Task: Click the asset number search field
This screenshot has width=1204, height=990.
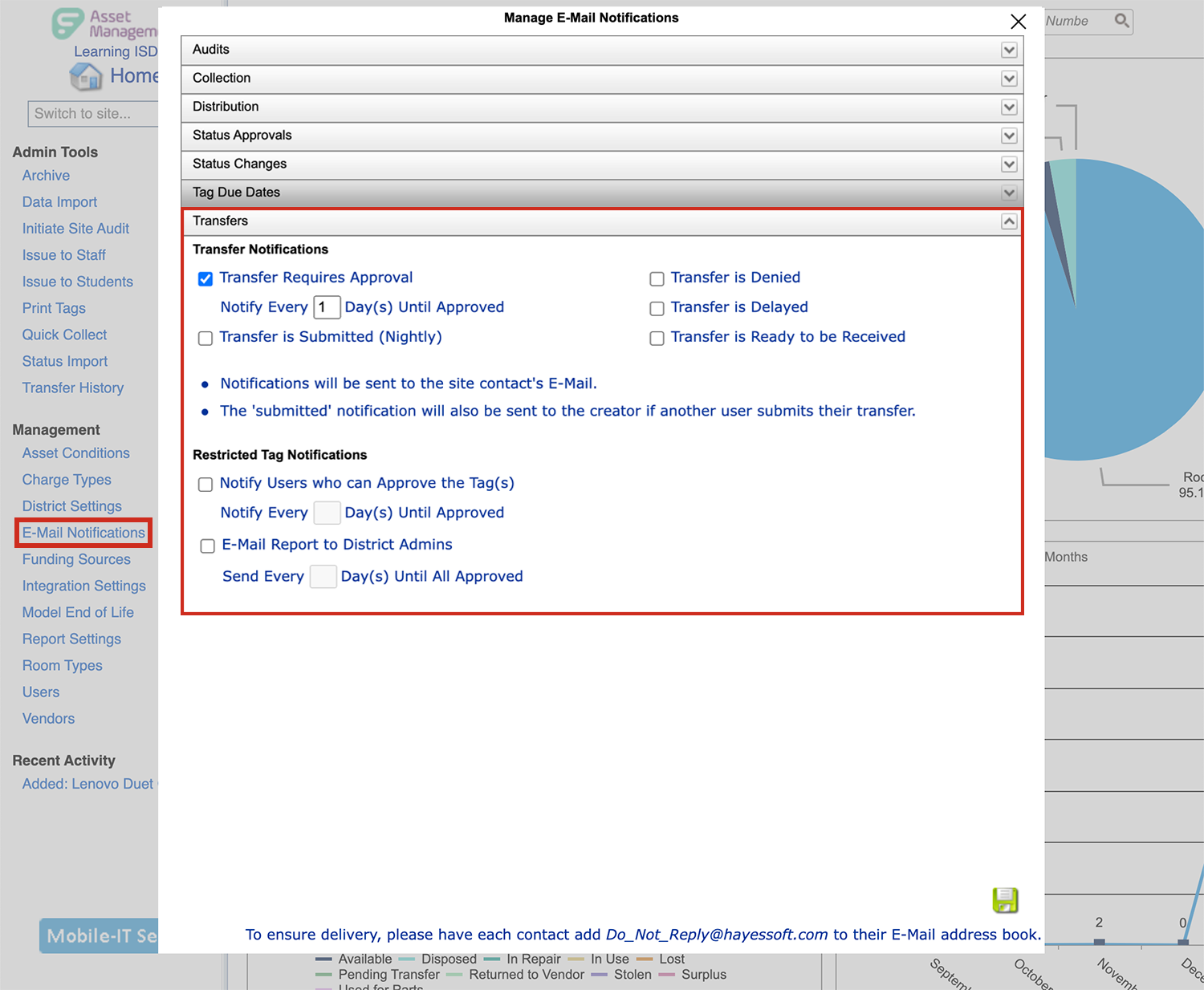Action: [x=1078, y=21]
